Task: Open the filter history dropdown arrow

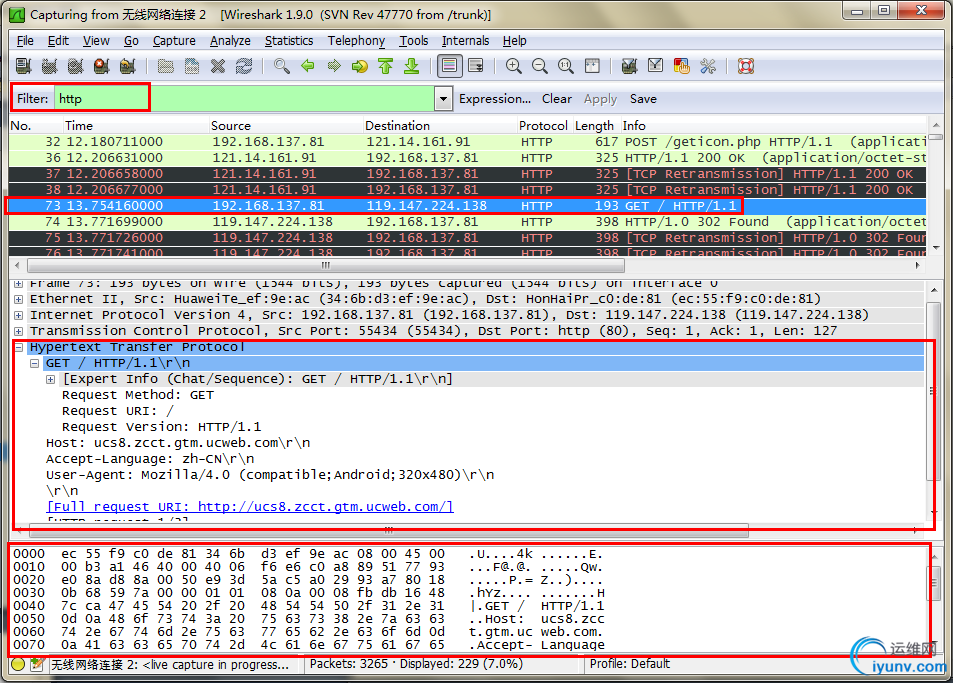Action: pyautogui.click(x=444, y=98)
